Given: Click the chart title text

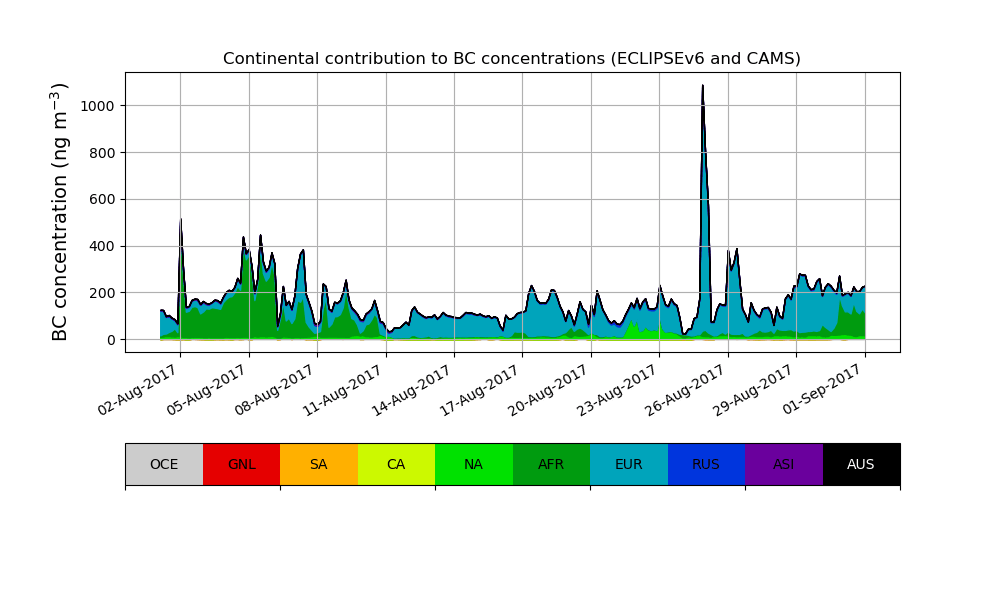Looking at the screenshot, I should 511,59.
